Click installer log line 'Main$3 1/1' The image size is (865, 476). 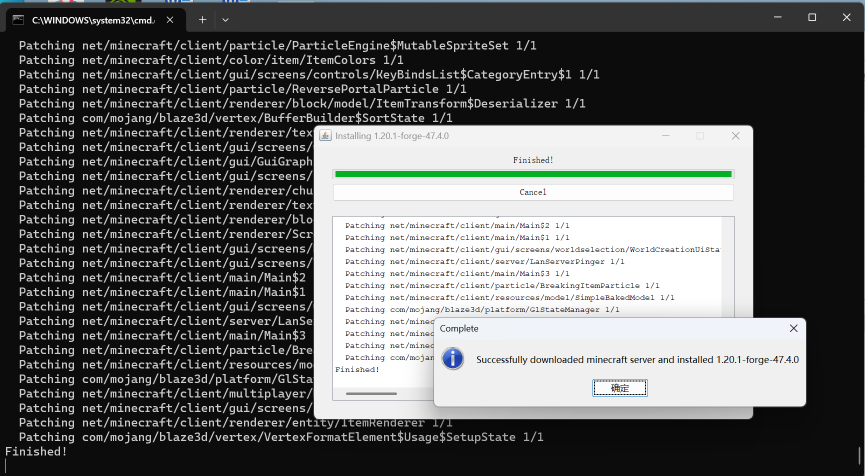tap(457, 274)
